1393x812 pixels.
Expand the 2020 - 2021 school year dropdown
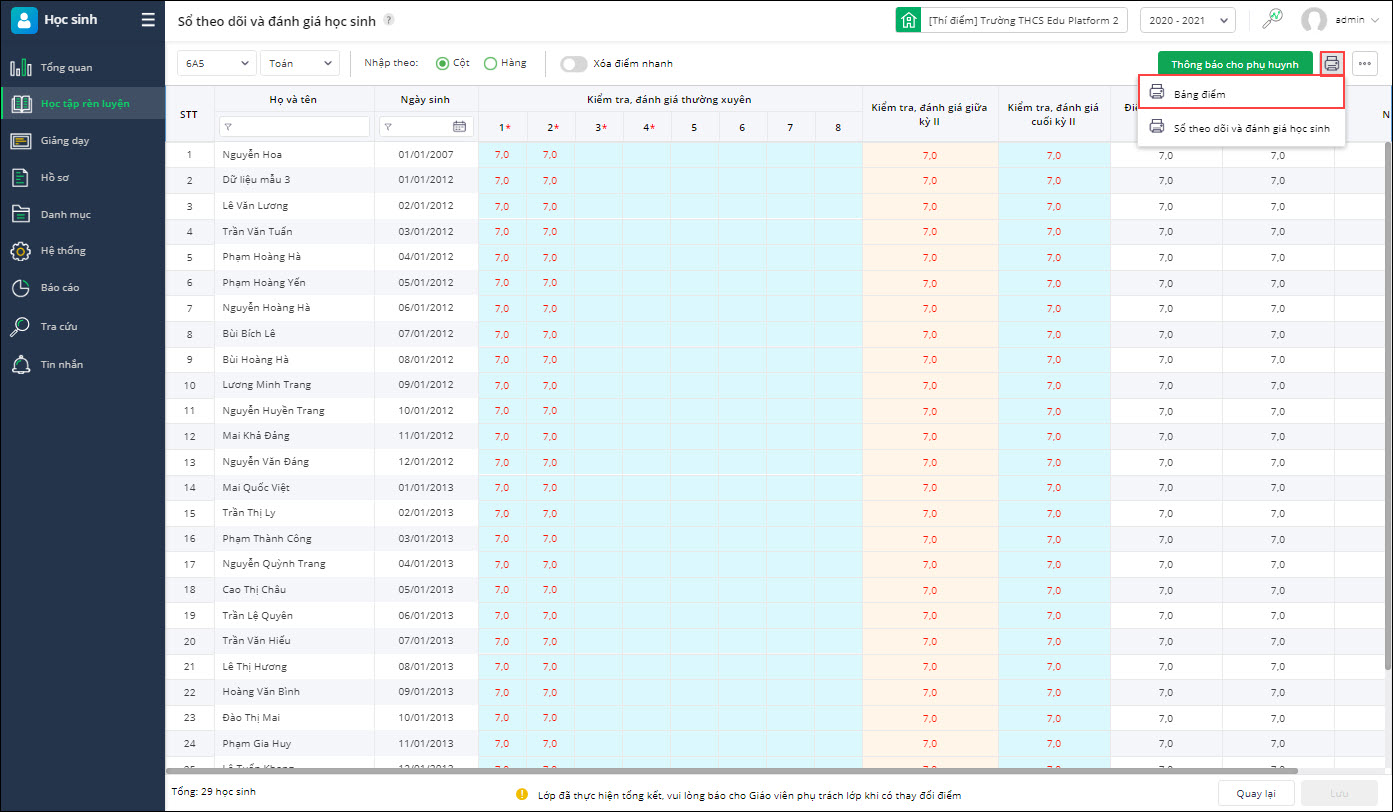tap(1187, 20)
